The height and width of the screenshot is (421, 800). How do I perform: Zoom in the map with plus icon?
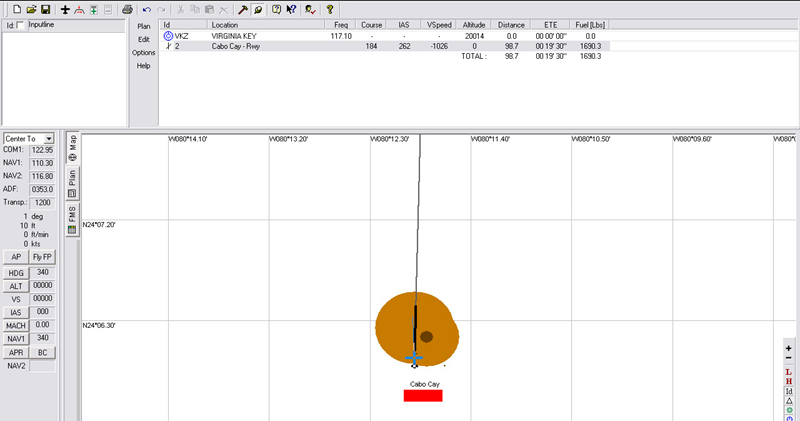click(789, 347)
